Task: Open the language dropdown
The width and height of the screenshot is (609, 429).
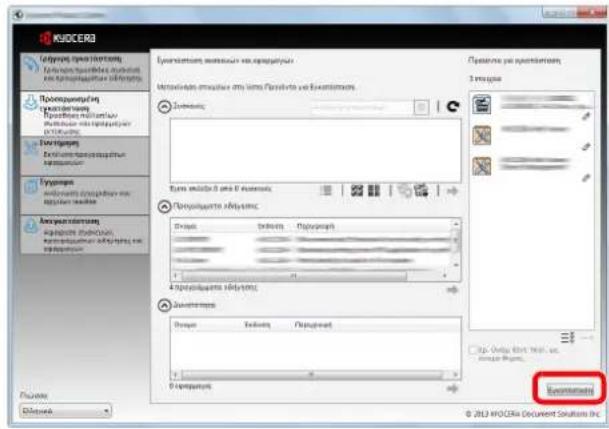Action: pyautogui.click(x=65, y=411)
